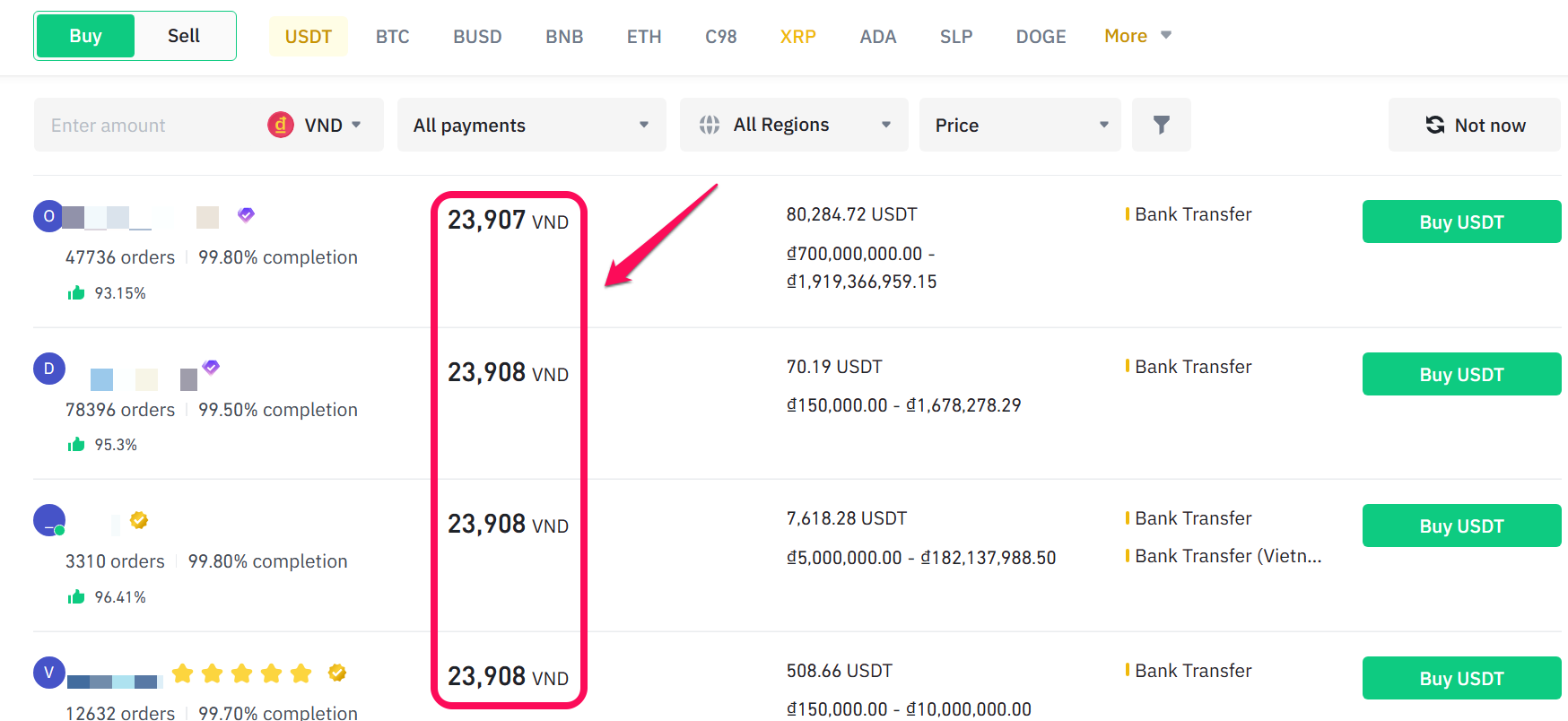Click the thumbs-up icon next to 93.15%
This screenshot has width=1568, height=721.
tap(76, 293)
